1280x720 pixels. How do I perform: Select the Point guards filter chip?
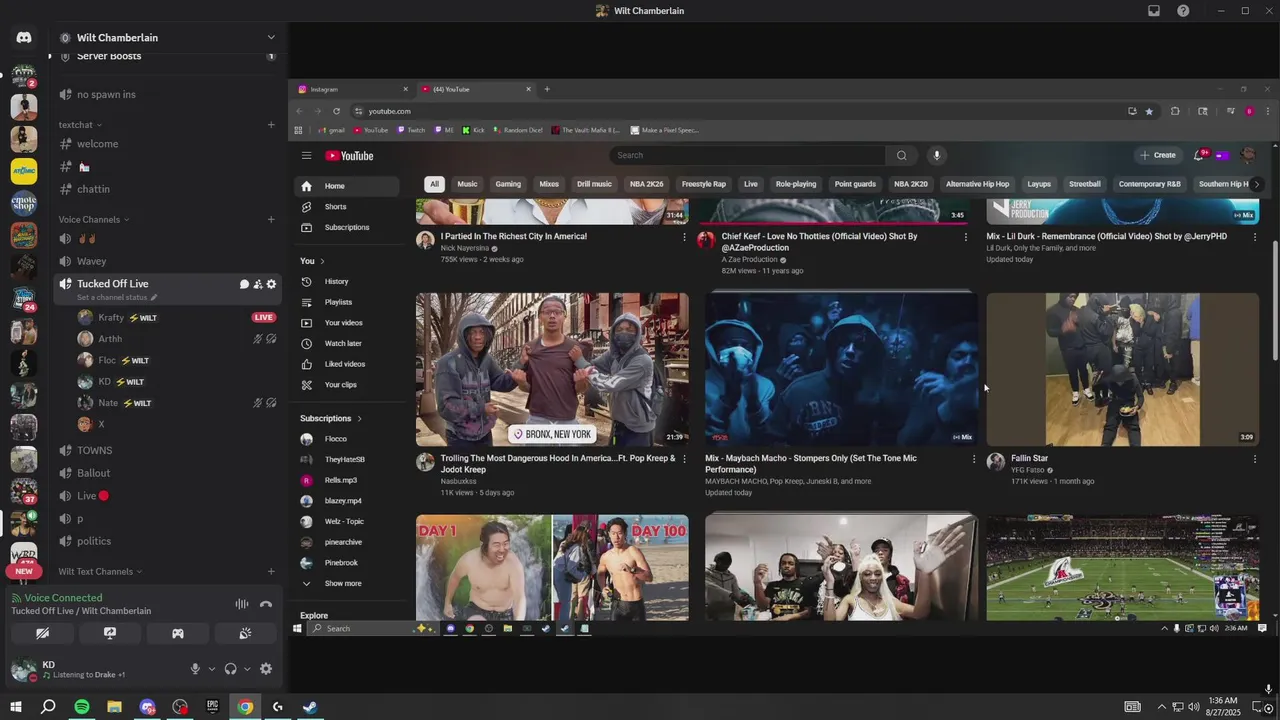[x=855, y=184]
